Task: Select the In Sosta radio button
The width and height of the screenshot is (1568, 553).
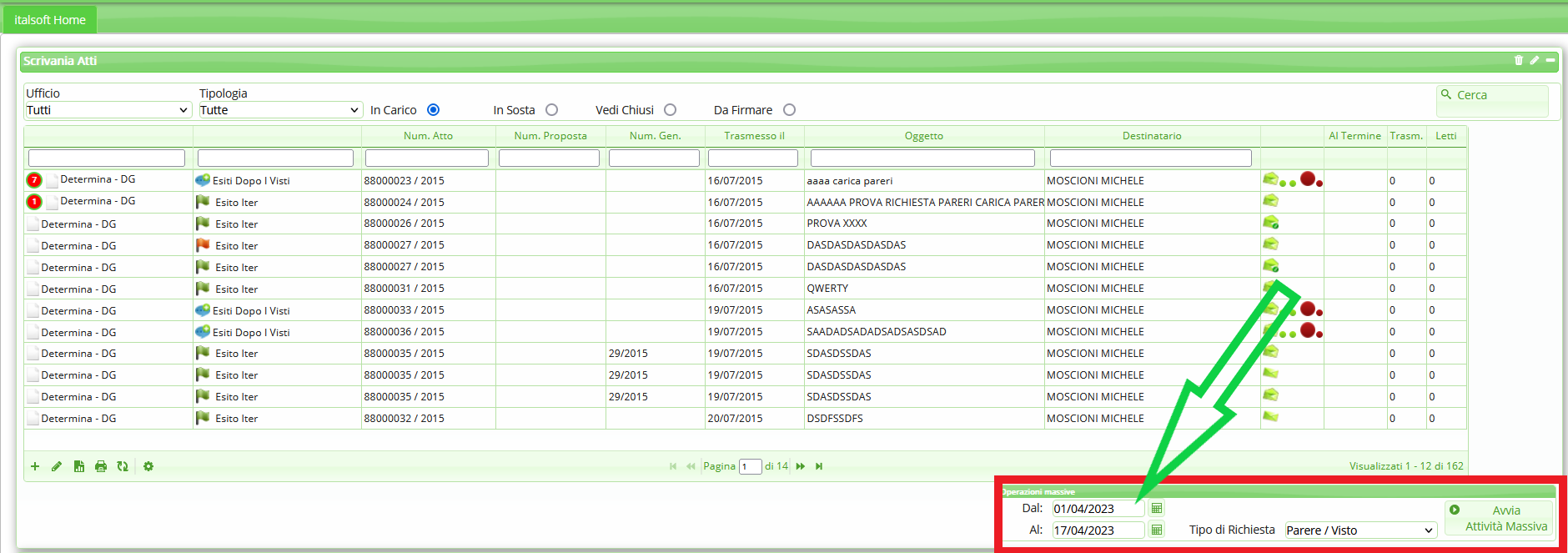Action: pos(551,110)
